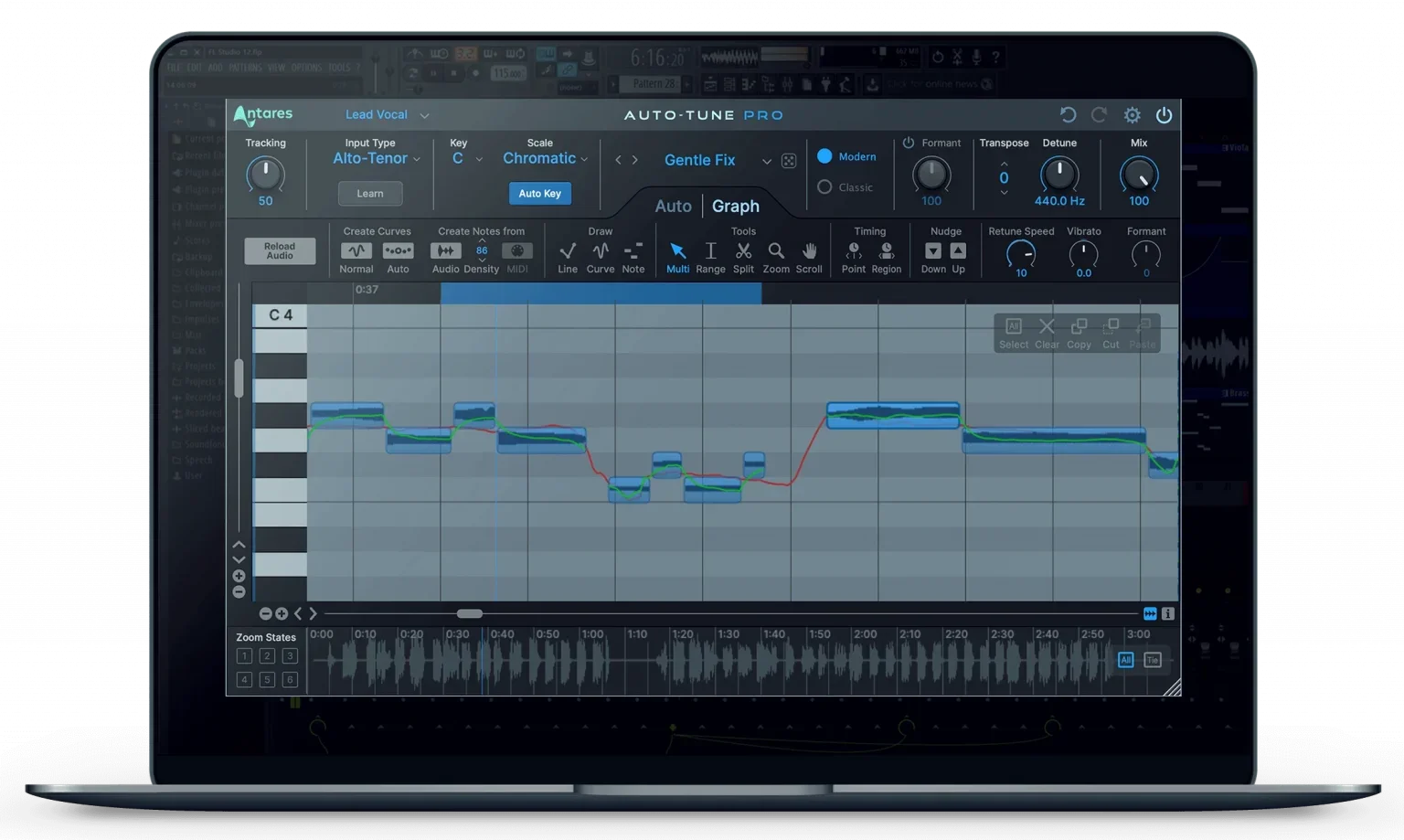
Task: Toggle the plug-in bypass power button
Action: click(1164, 115)
